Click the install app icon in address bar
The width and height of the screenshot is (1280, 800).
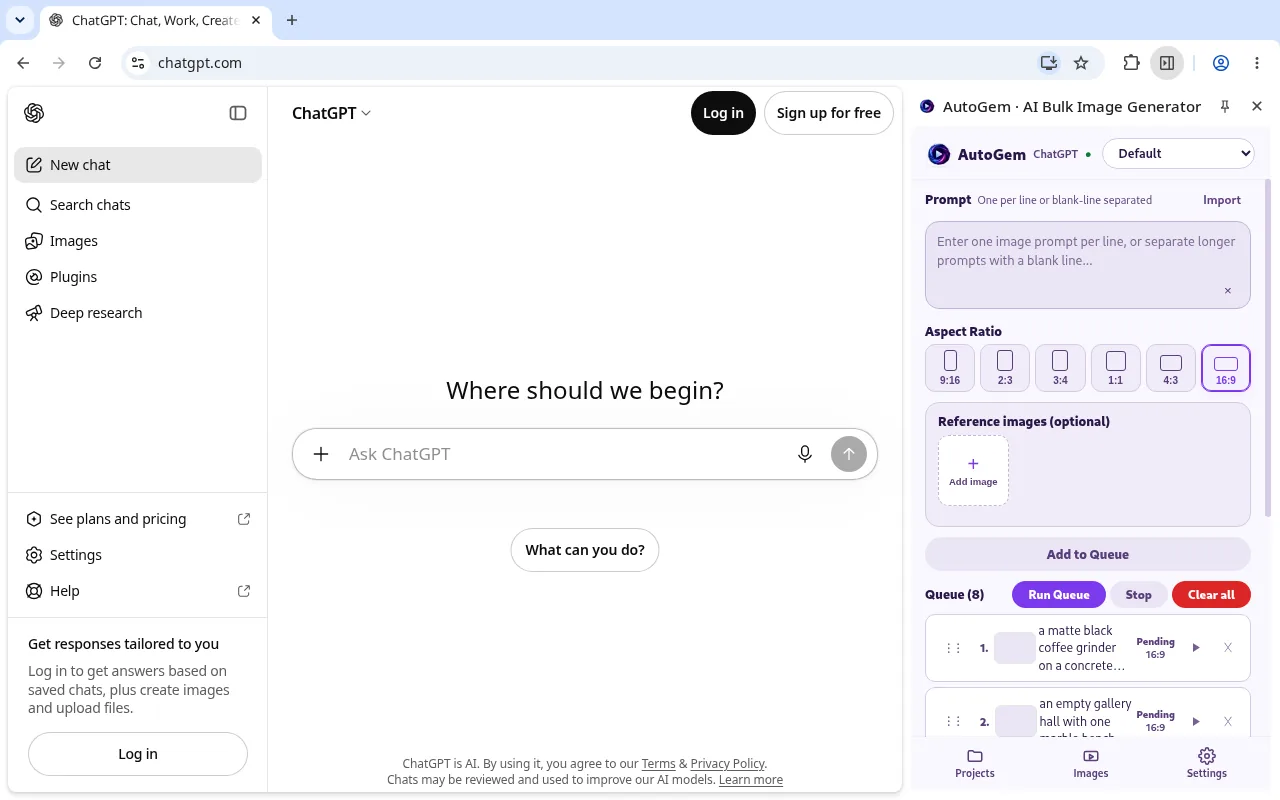1048,63
